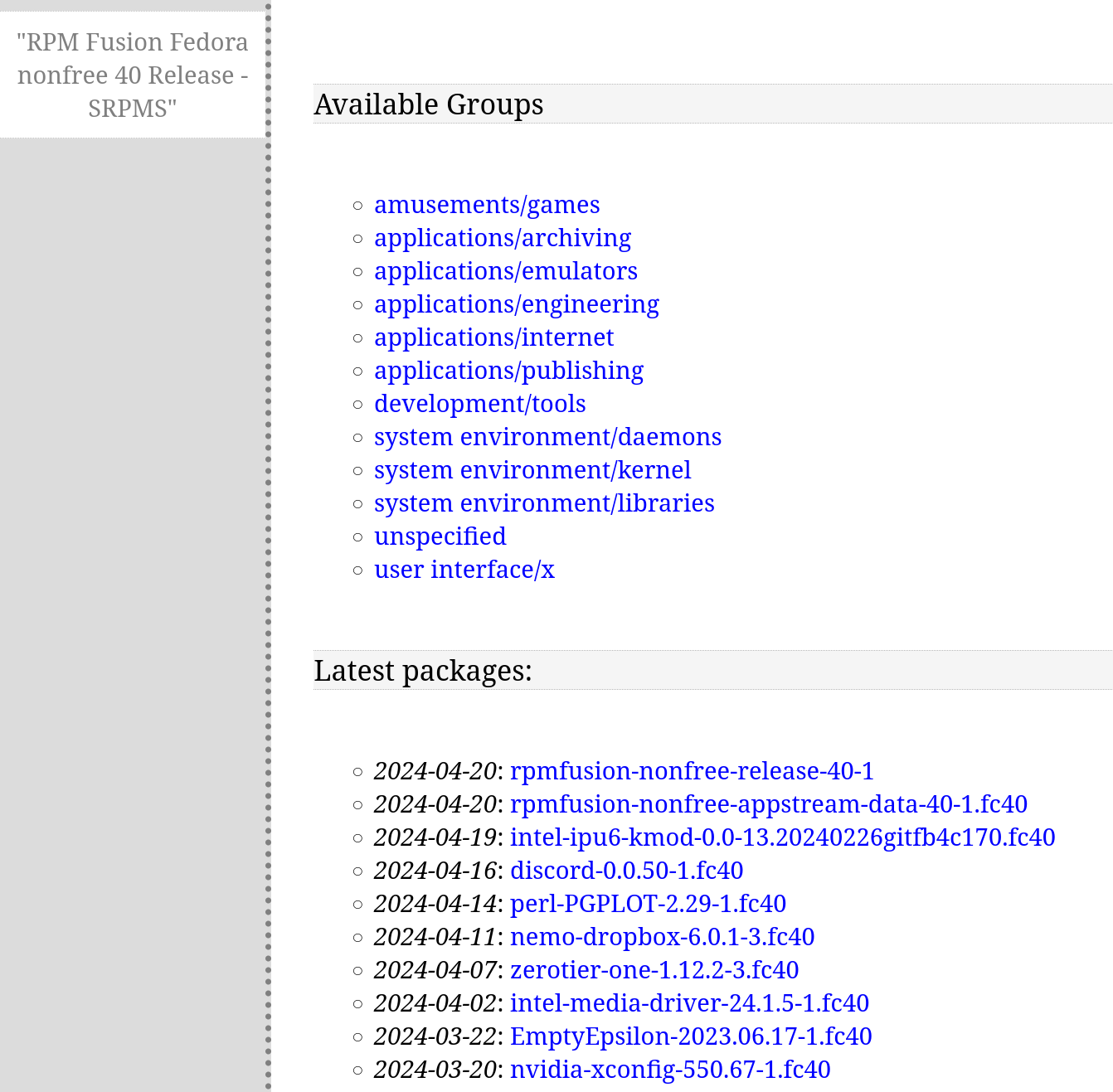This screenshot has height=1092, width=1113.
Task: Open EmptyEpsilon-2023.06.17-1.fc40 package
Action: [x=691, y=1036]
